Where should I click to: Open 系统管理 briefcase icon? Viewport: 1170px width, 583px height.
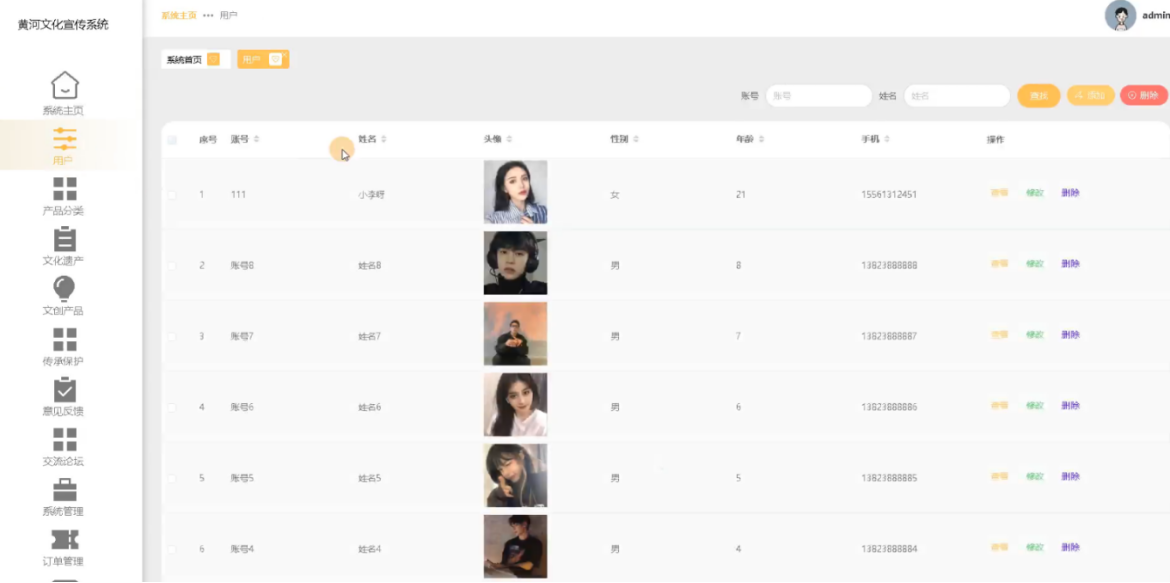(65, 490)
